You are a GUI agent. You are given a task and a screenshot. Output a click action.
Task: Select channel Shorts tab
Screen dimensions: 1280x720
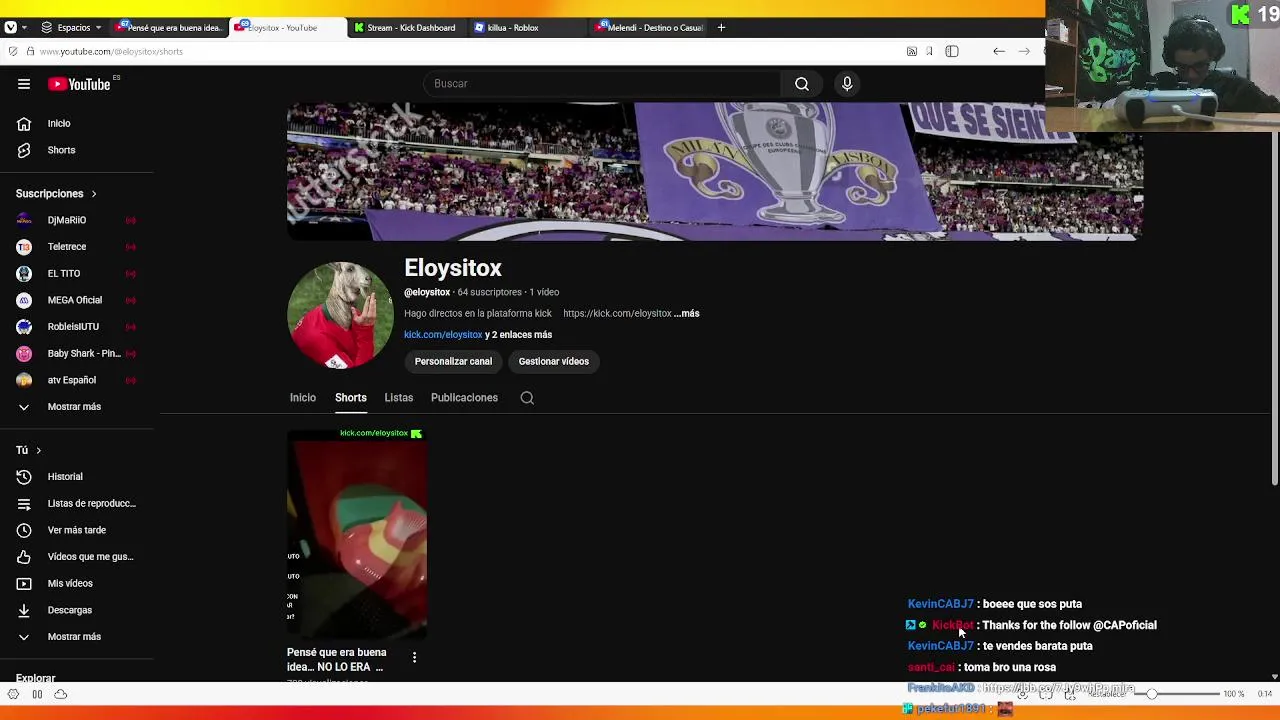point(350,398)
